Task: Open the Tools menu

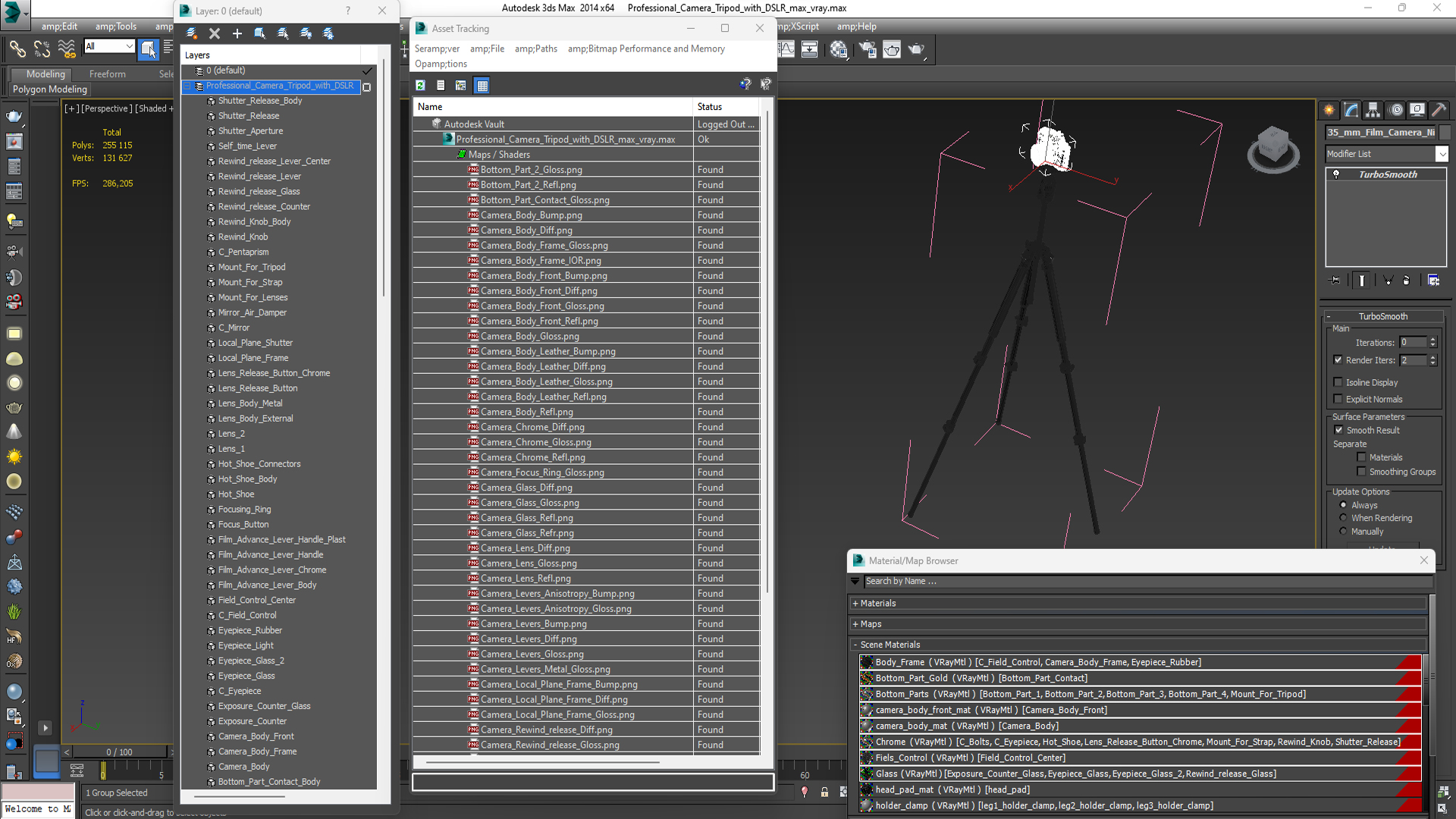Action: [116, 27]
